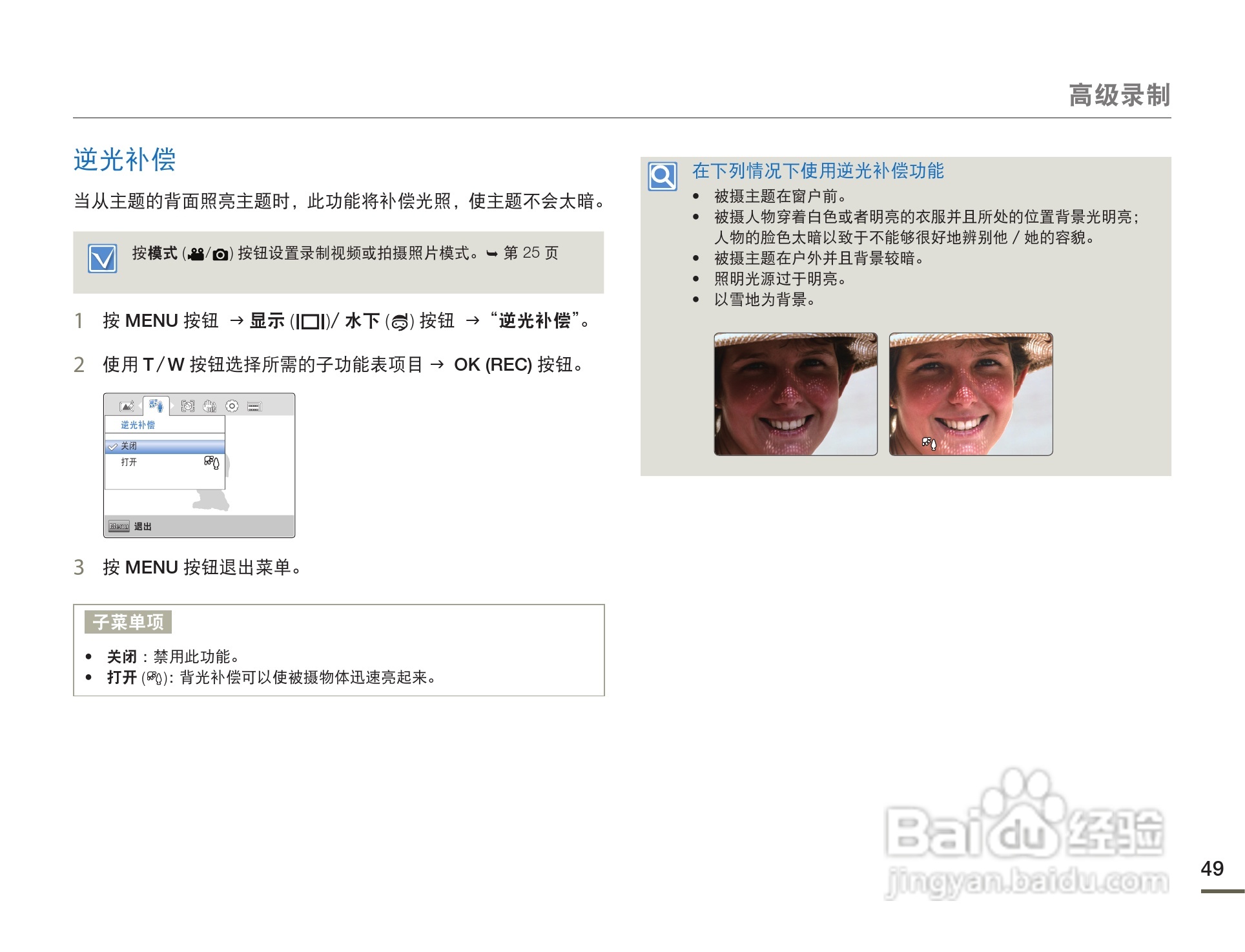The image size is (1245, 952).
Task: Select the checked 关闭 option
Action: click(x=165, y=446)
